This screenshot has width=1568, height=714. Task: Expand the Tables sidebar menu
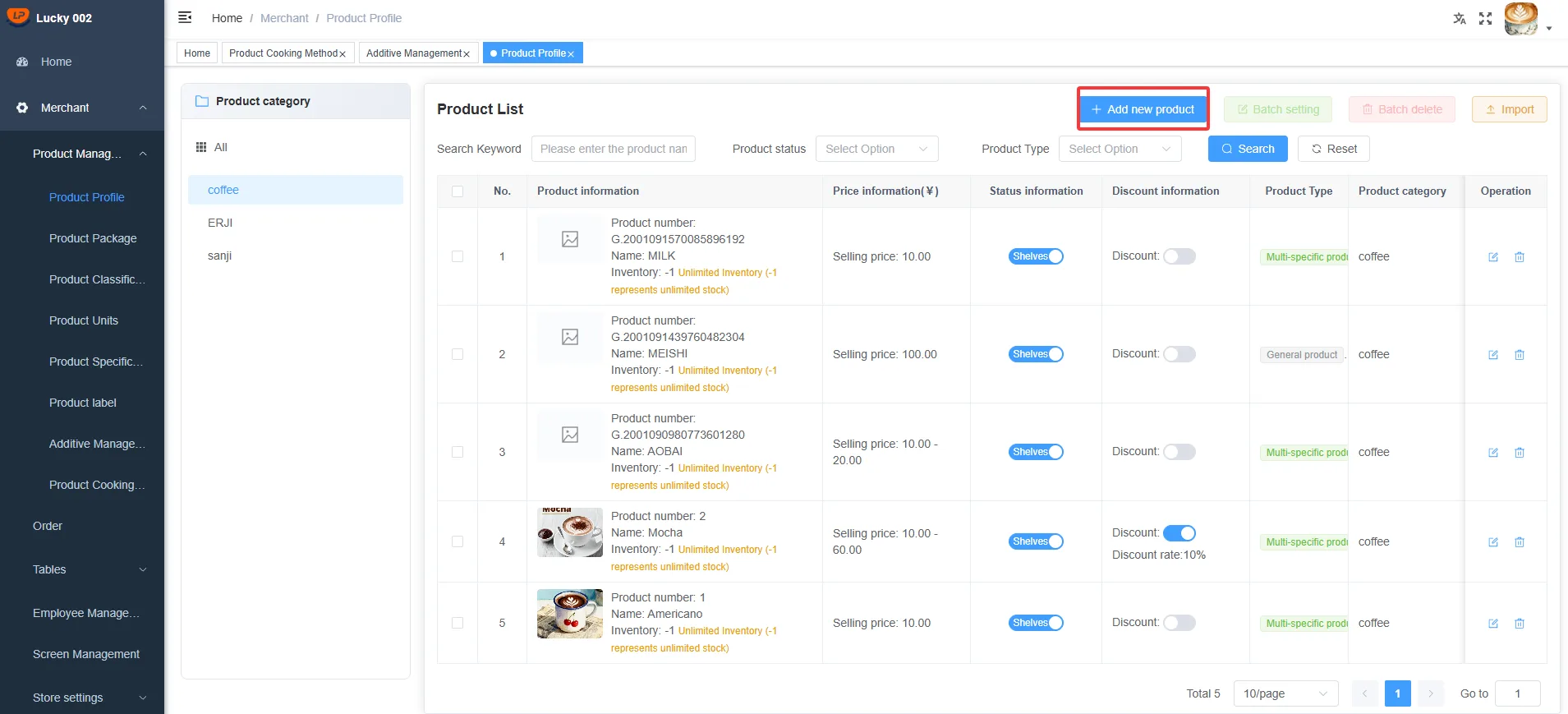tap(143, 569)
